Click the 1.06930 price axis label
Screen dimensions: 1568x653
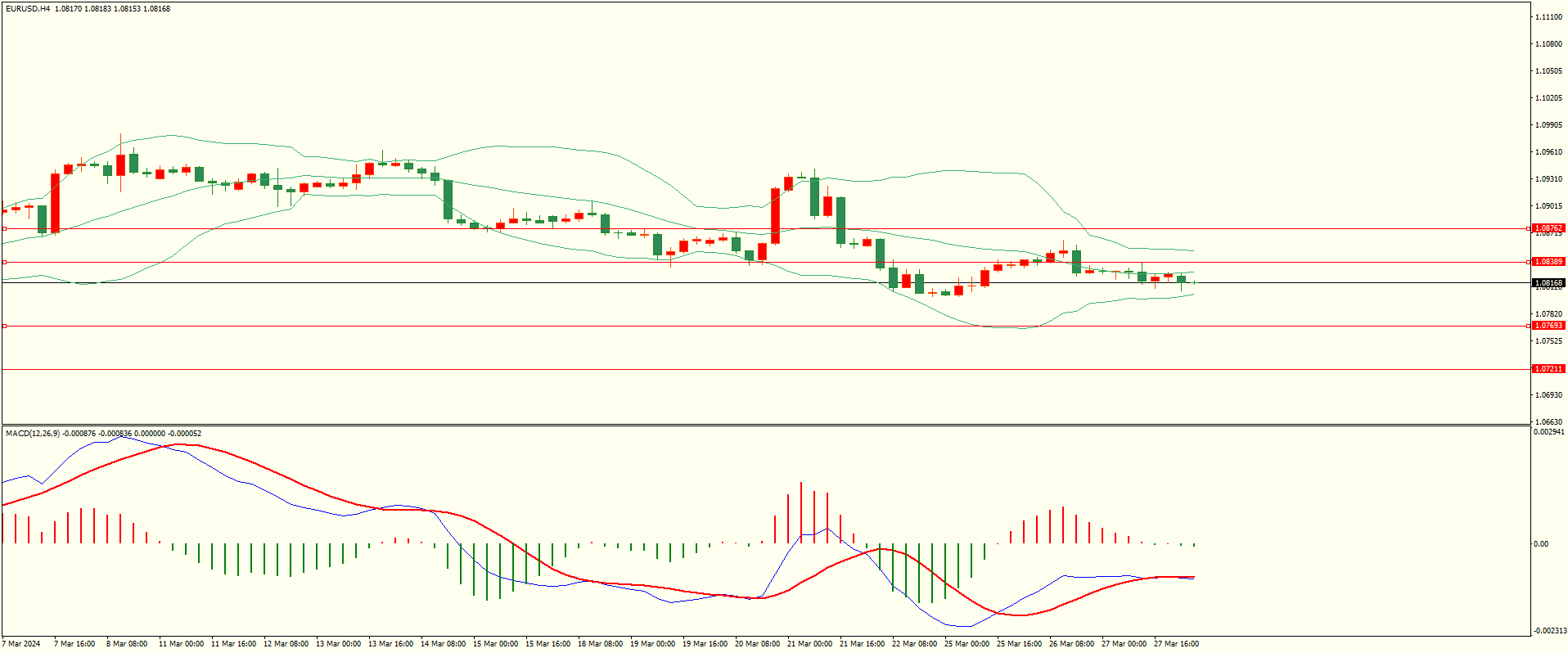(1548, 395)
